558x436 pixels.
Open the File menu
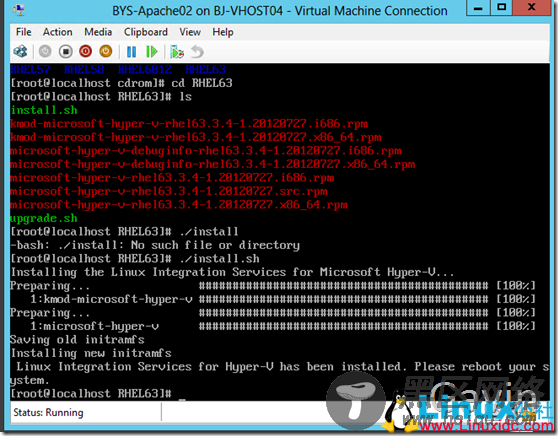click(23, 32)
